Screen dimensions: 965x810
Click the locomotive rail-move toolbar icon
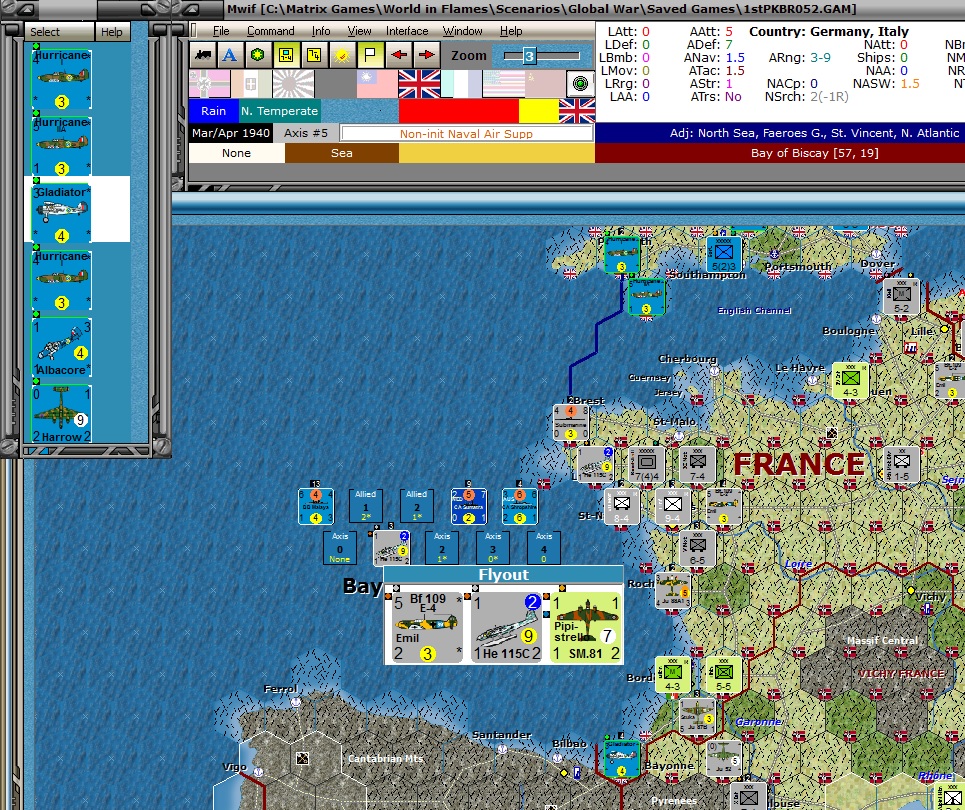click(x=202, y=55)
